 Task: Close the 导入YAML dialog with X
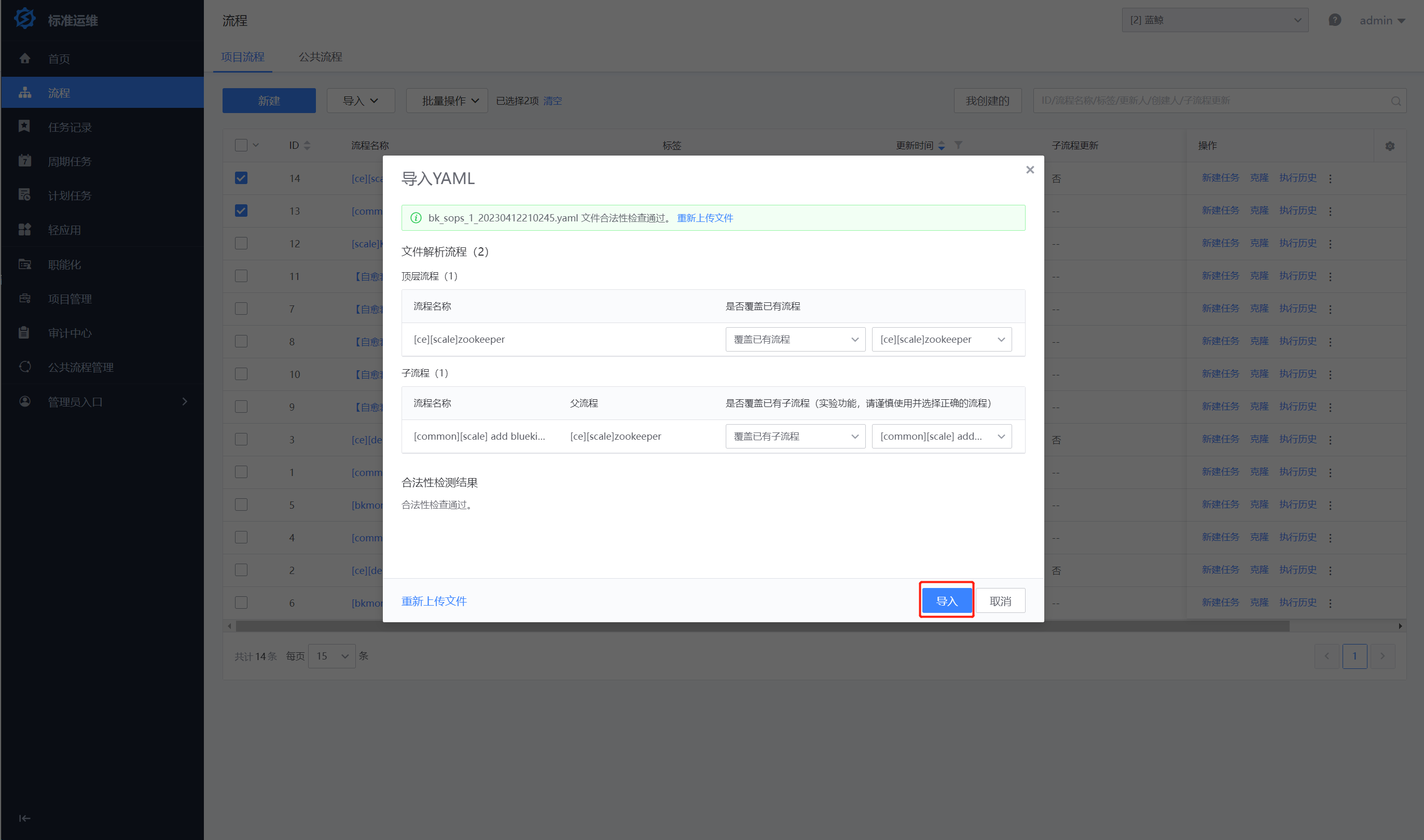click(1030, 170)
